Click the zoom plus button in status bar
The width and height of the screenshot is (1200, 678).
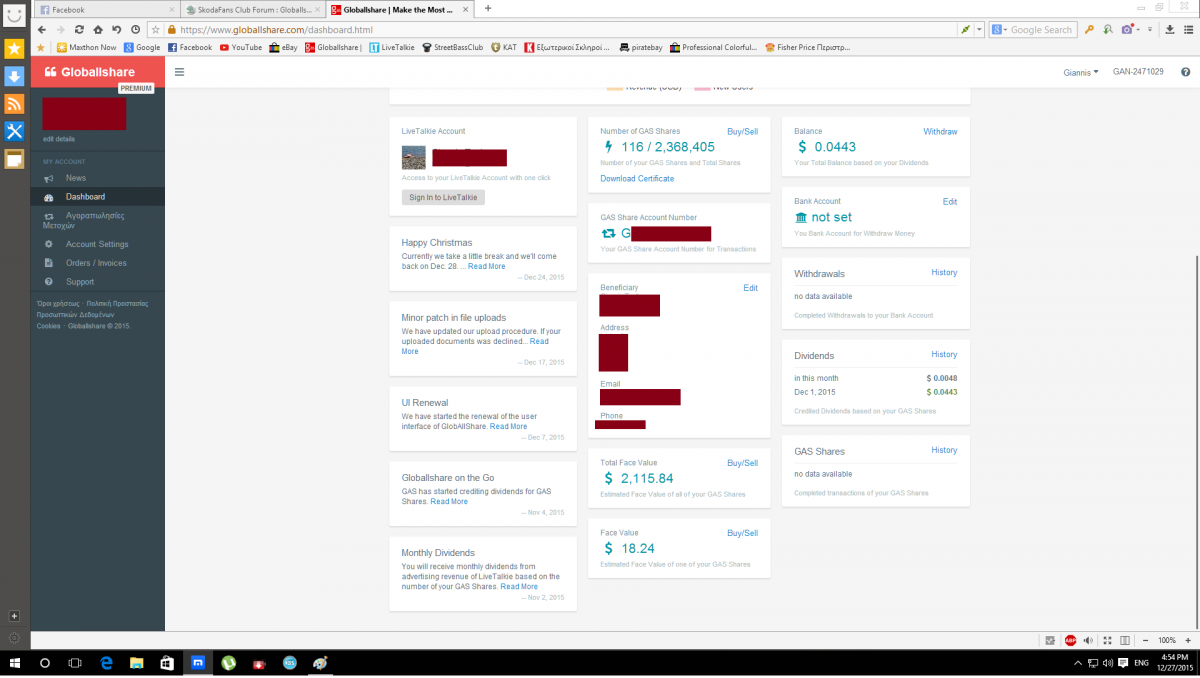click(x=1187, y=640)
